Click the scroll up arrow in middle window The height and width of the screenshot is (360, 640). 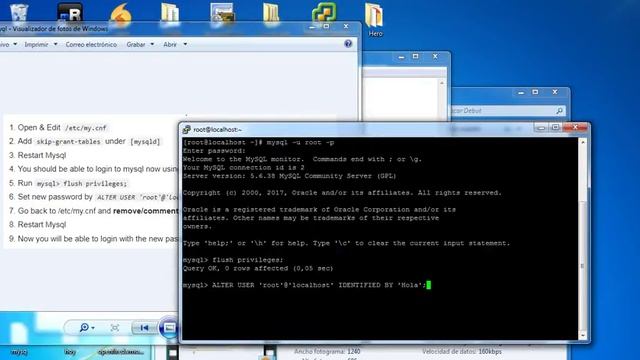pyautogui.click(x=441, y=83)
